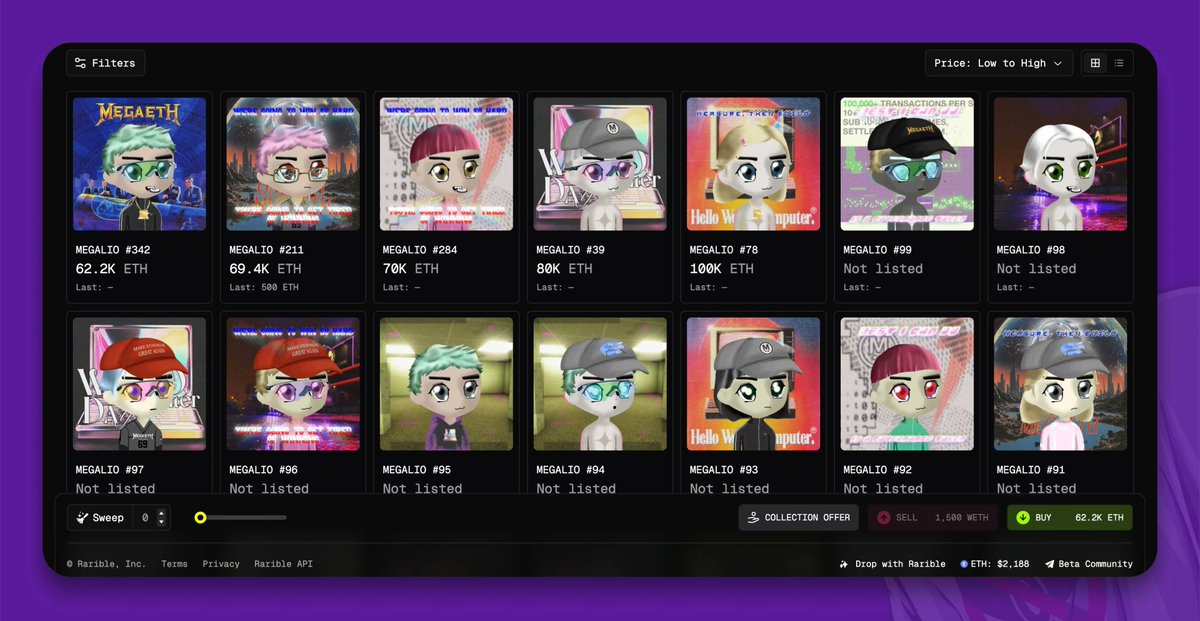Screen dimensions: 1200x621
Task: Click the 80K ETH price label
Action: point(564,269)
